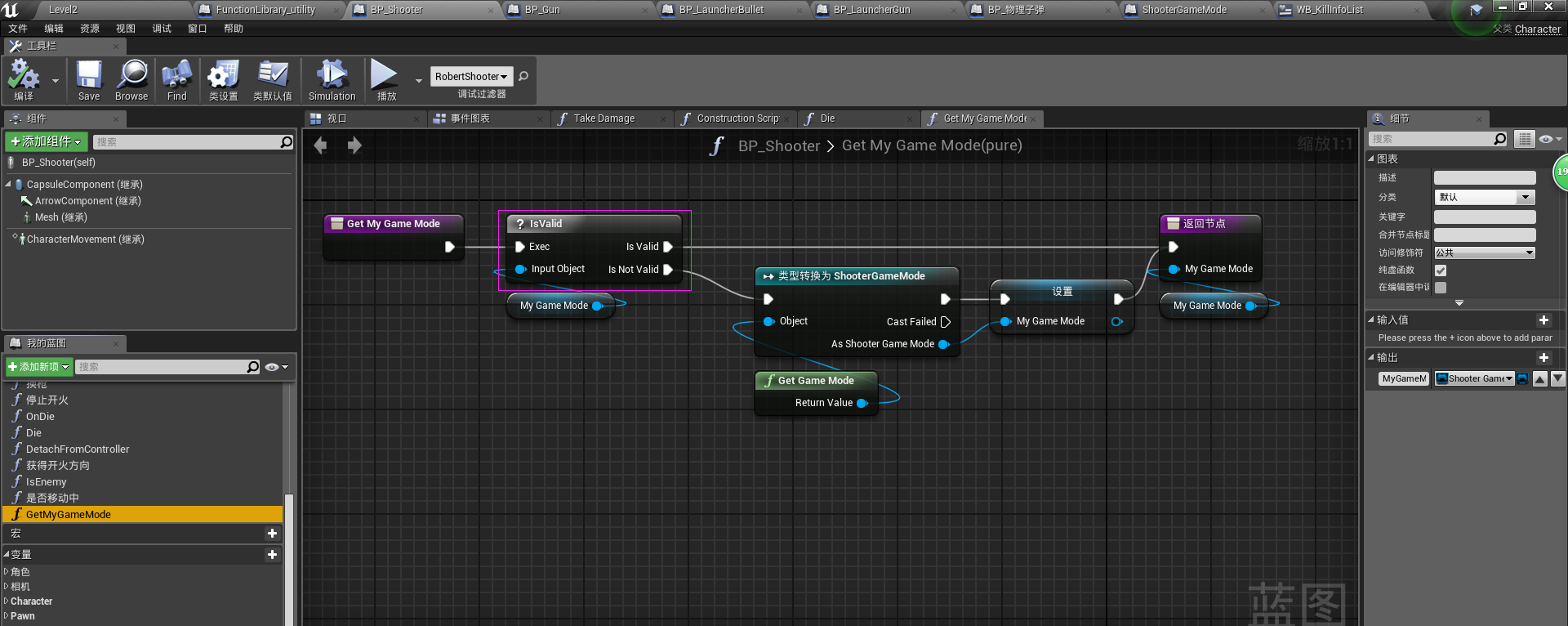Screen dimensions: 1568x626
Task: Compile the blueprint with 编译 button
Action: point(24,80)
